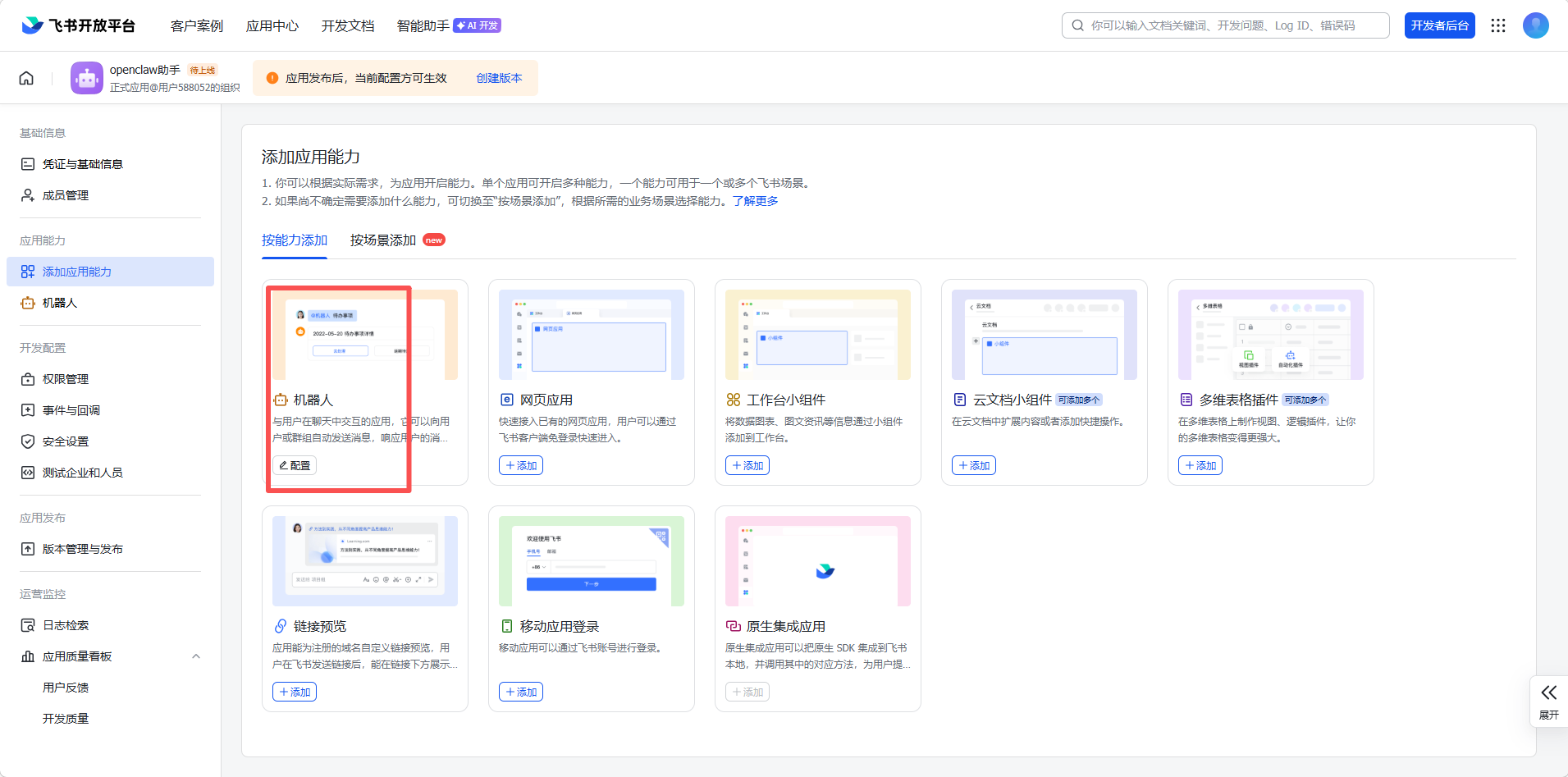Click 配置 on the 机器人 card
1568x777 pixels.
(295, 465)
